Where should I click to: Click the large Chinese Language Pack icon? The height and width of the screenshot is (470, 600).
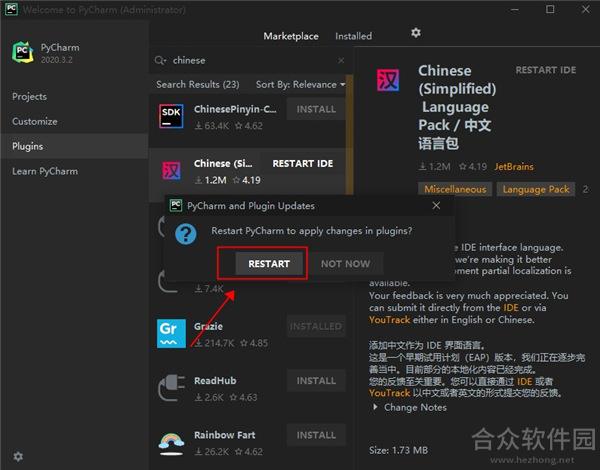pos(388,80)
